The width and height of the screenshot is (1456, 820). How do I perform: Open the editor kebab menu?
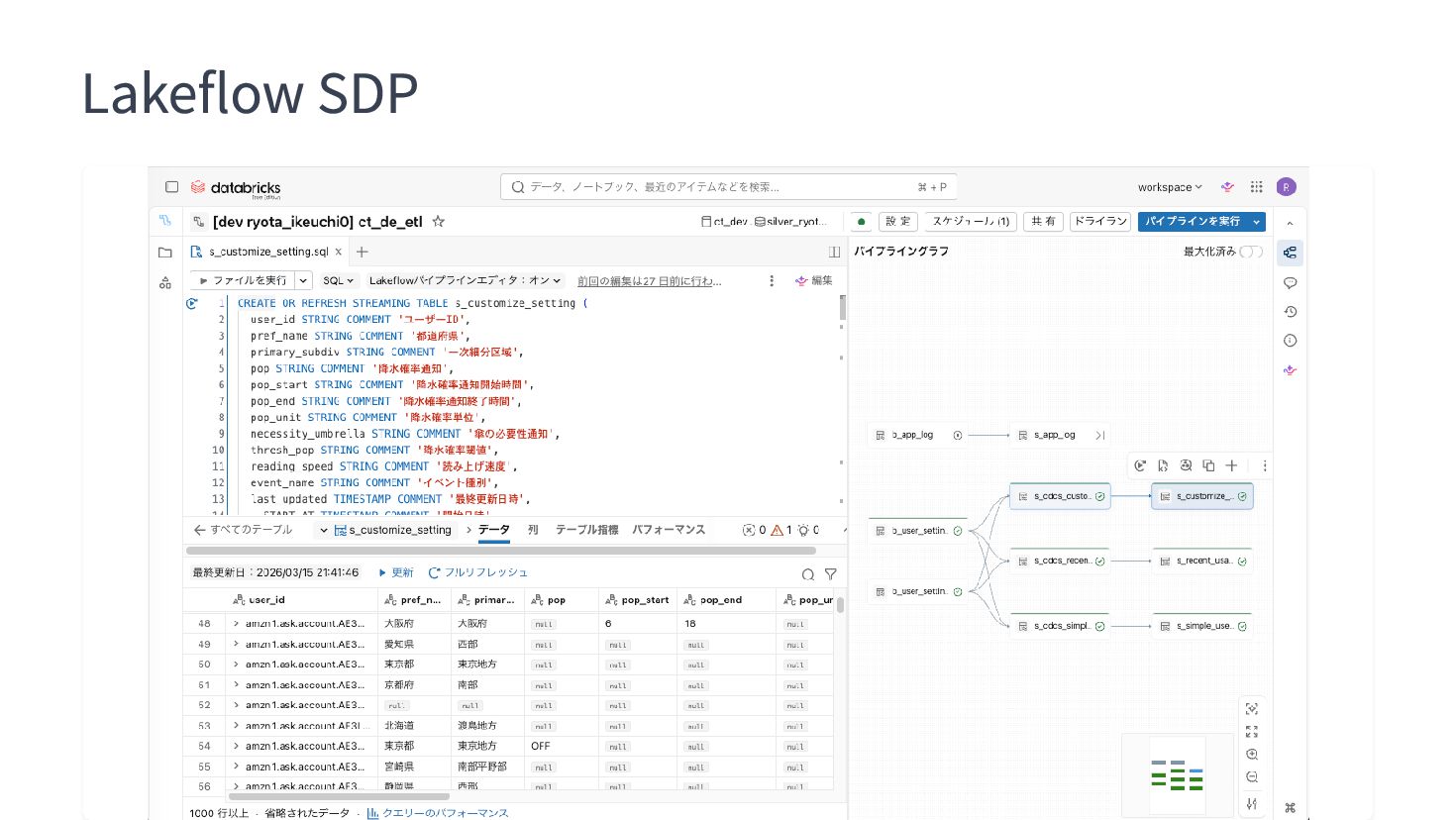point(772,281)
